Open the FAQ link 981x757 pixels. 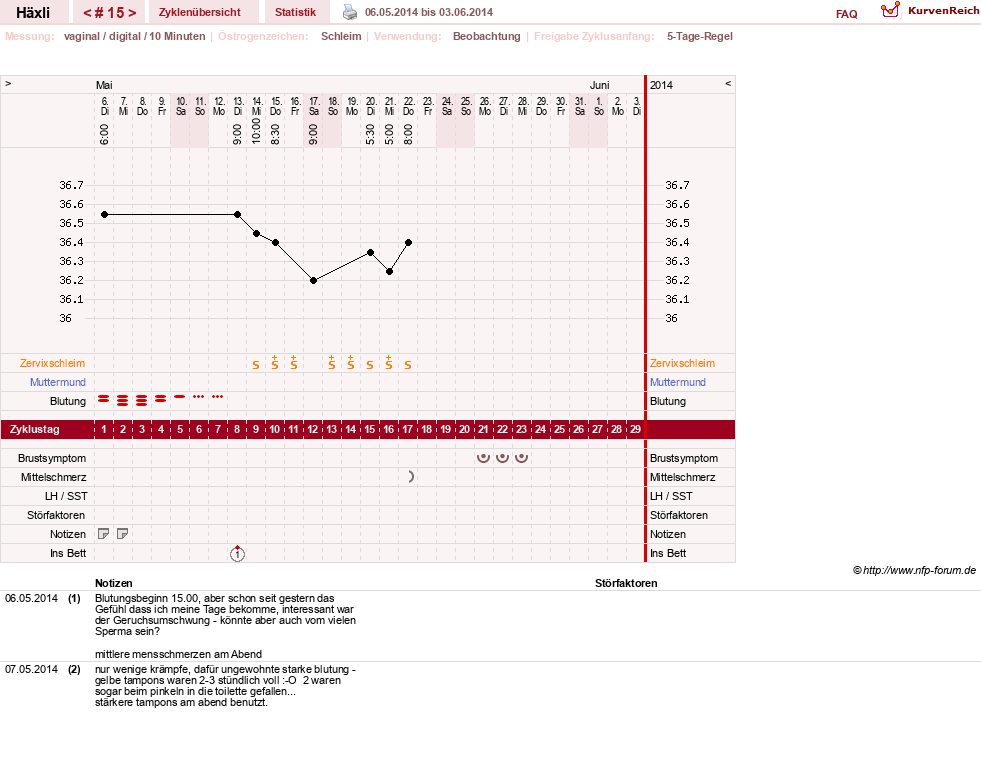846,14
